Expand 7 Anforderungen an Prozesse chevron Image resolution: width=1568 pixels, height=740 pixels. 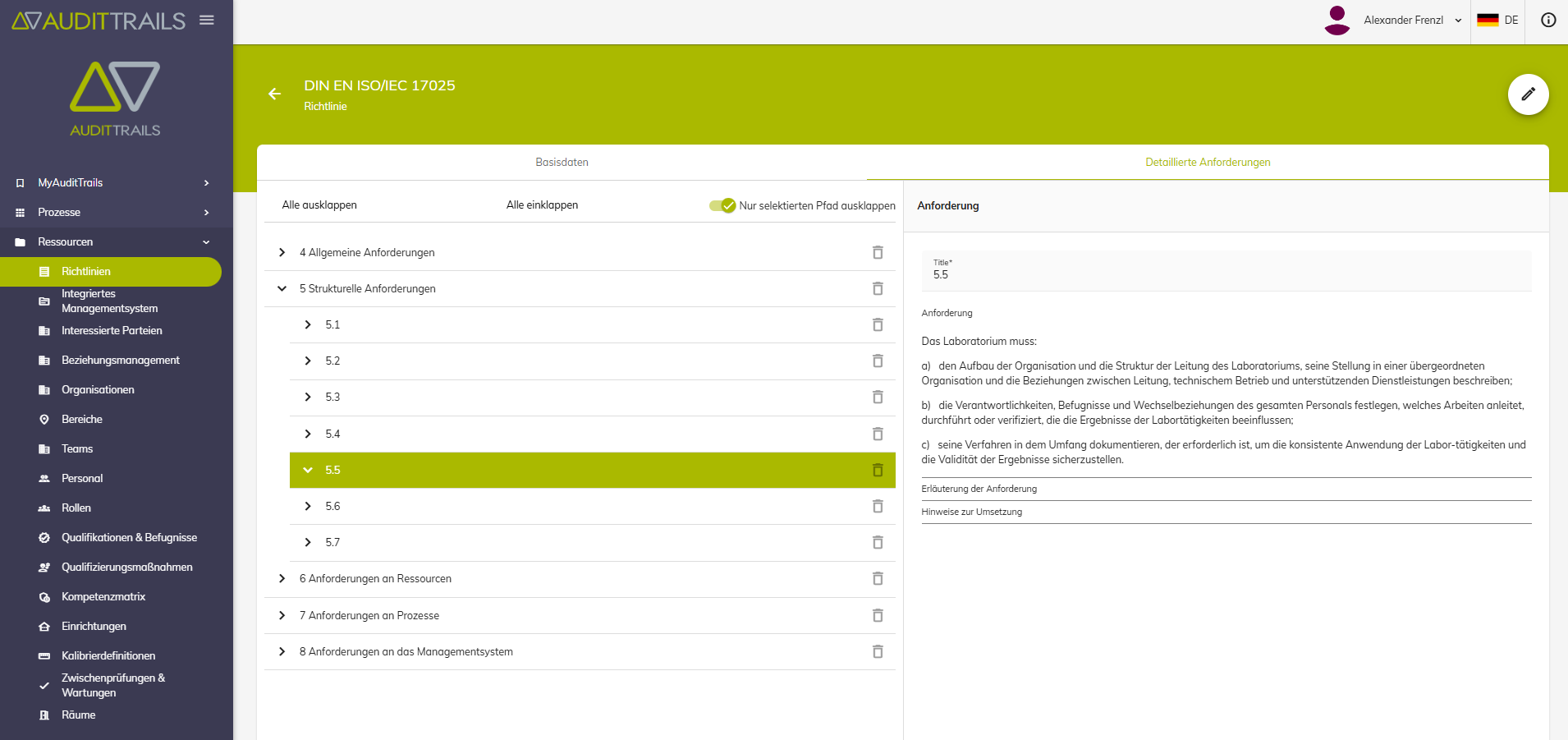(x=282, y=615)
